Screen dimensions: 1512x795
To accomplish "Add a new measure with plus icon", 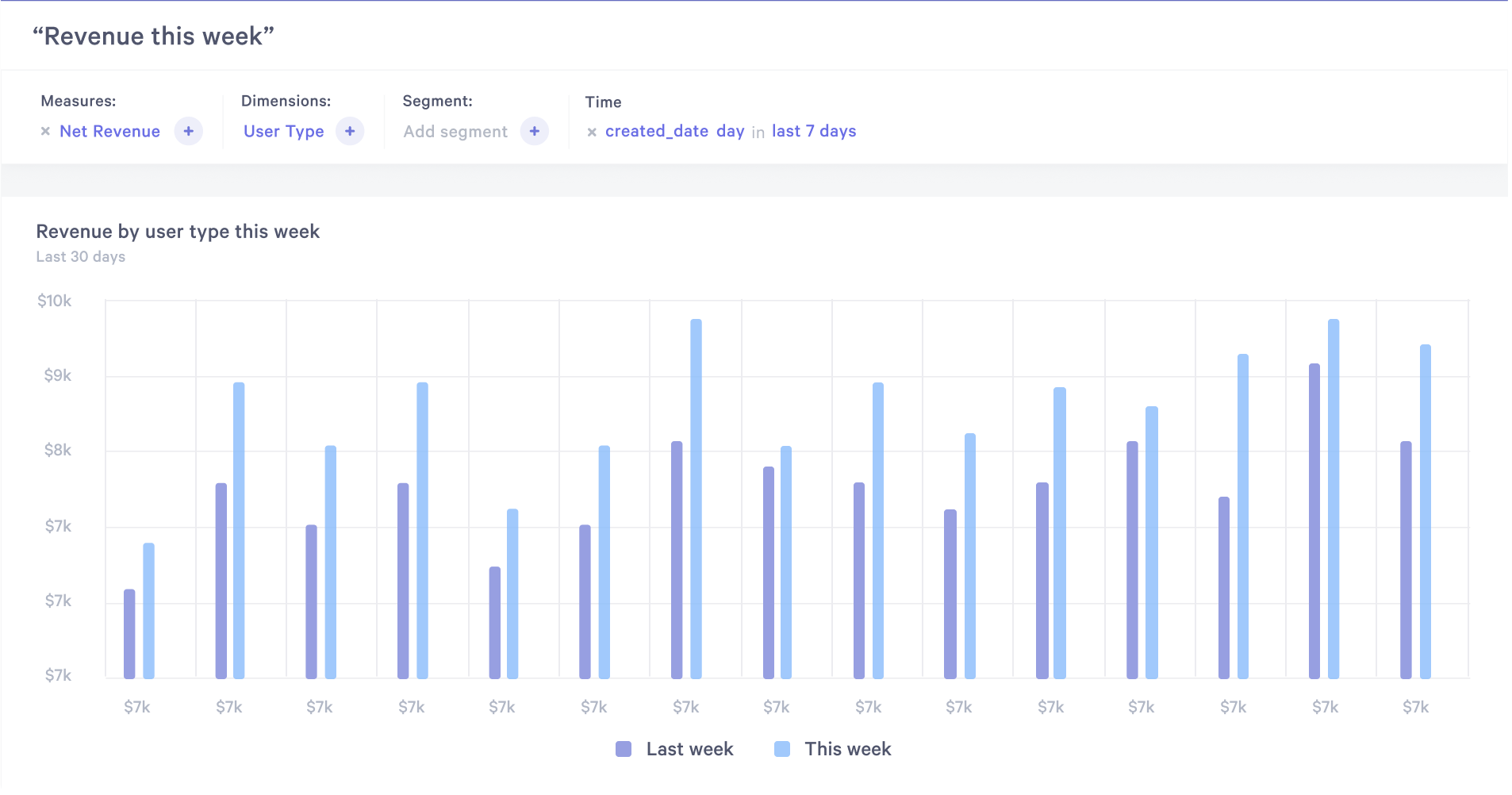I will [189, 131].
